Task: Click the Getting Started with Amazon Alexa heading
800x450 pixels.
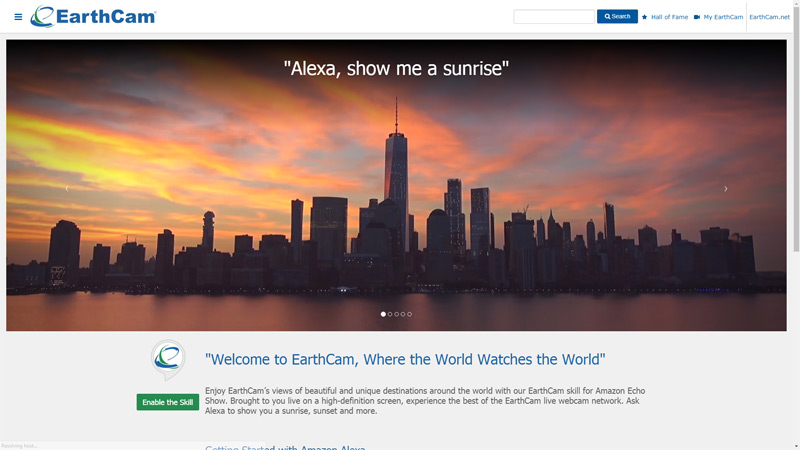Action: click(285, 447)
